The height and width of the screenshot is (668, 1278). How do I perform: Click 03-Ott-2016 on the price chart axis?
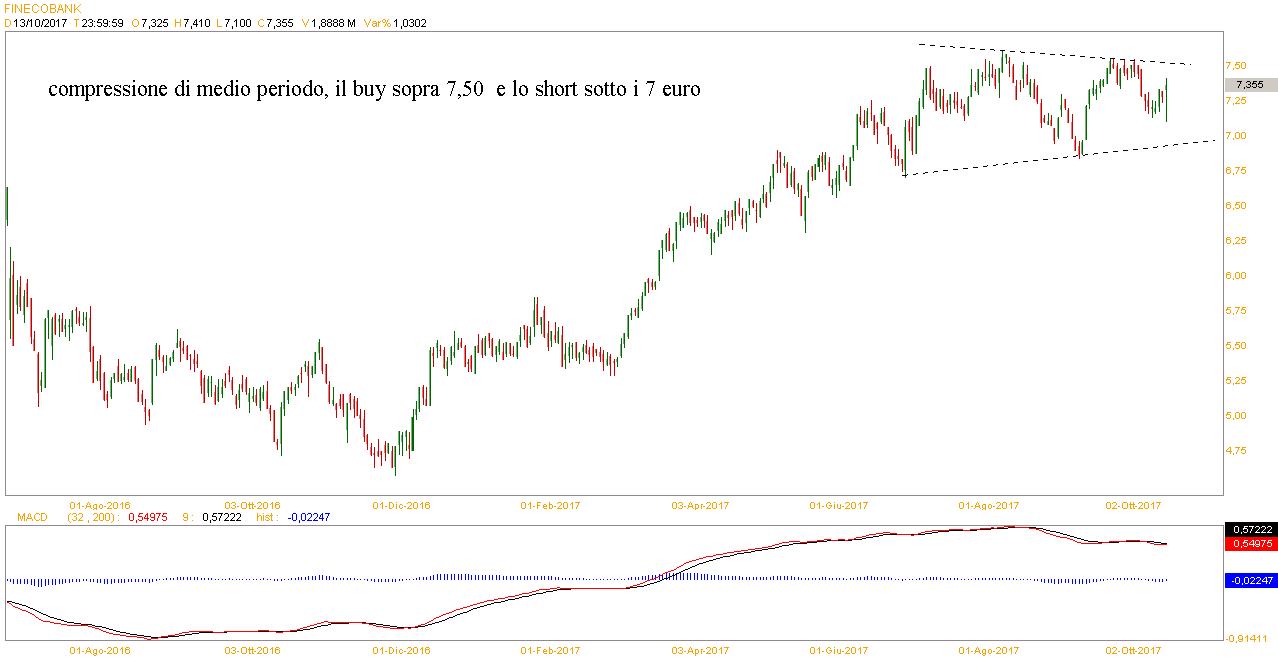point(252,505)
